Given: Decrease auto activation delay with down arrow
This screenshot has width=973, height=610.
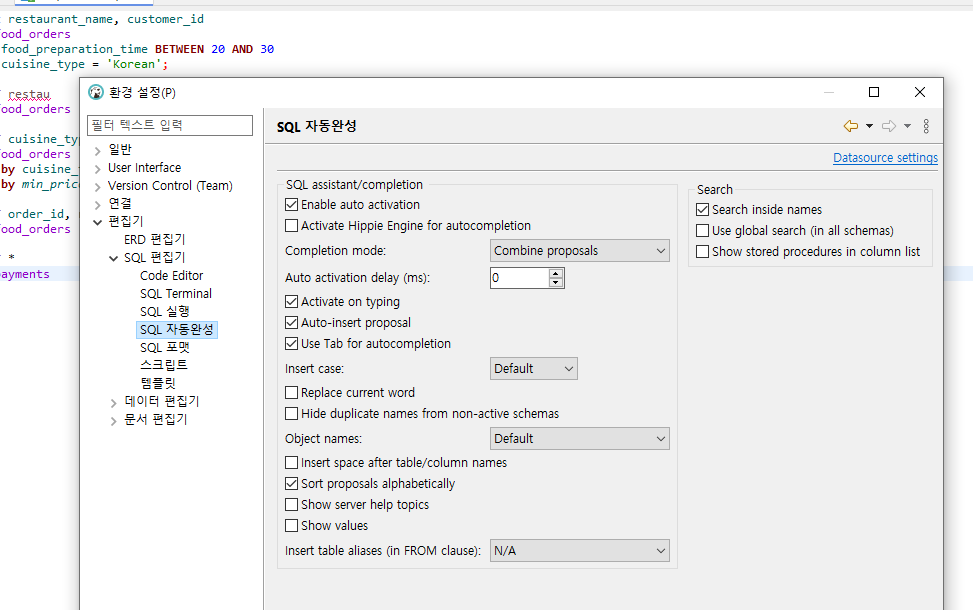Looking at the screenshot, I should 556,283.
